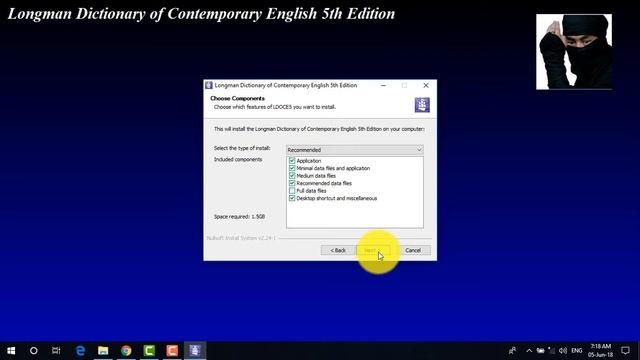Toggle Recommended data files checkbox
The image size is (640, 360).
(292, 183)
